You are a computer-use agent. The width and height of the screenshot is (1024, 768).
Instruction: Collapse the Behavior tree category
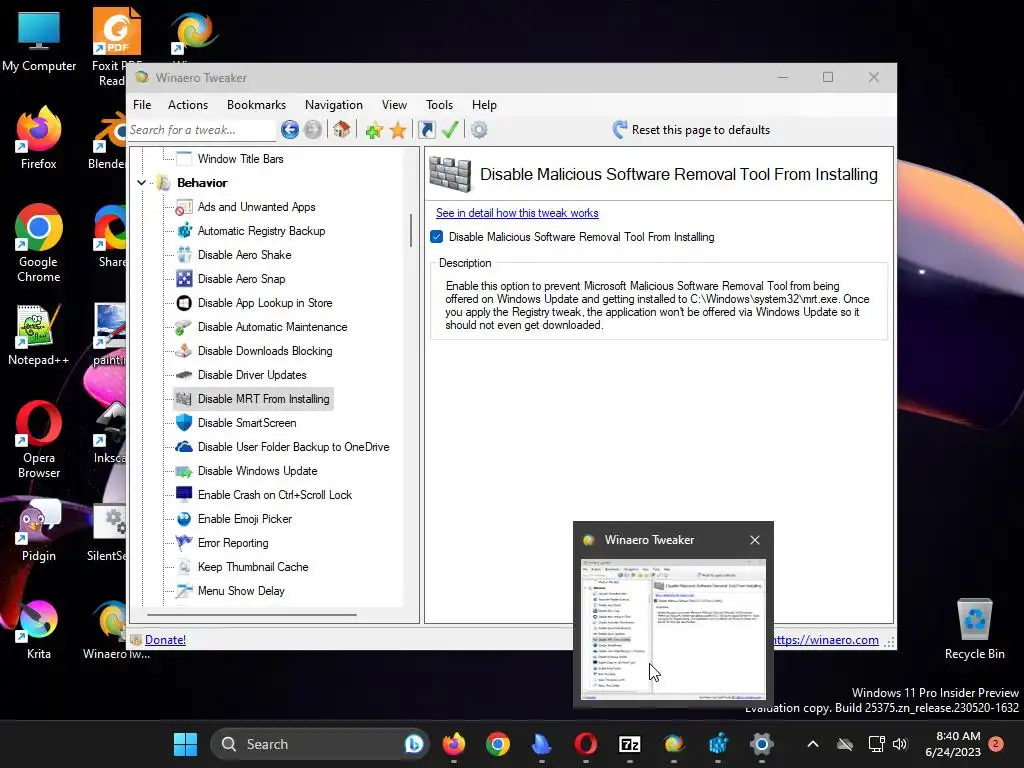[x=142, y=183]
